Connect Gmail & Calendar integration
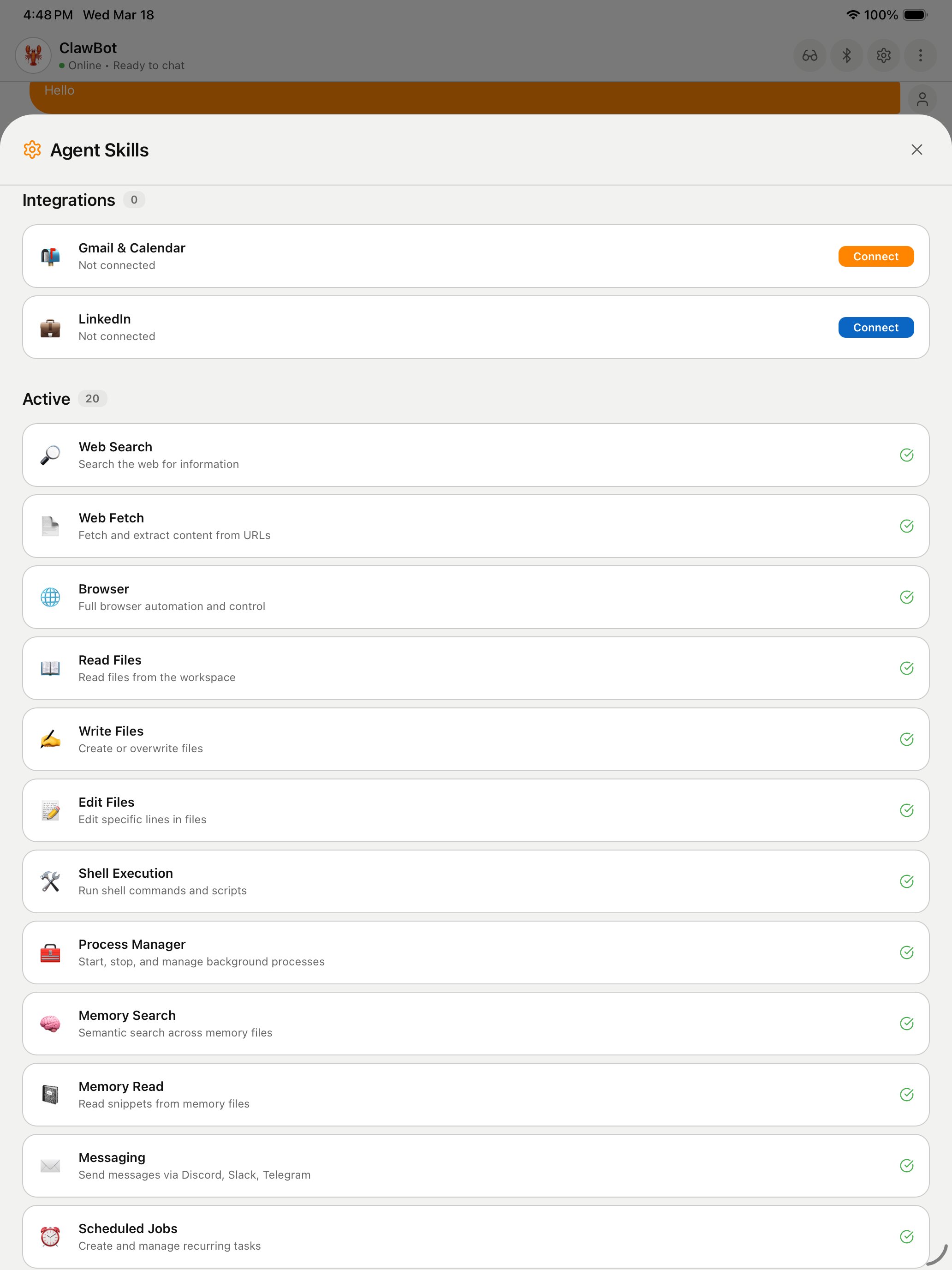 pyautogui.click(x=875, y=257)
